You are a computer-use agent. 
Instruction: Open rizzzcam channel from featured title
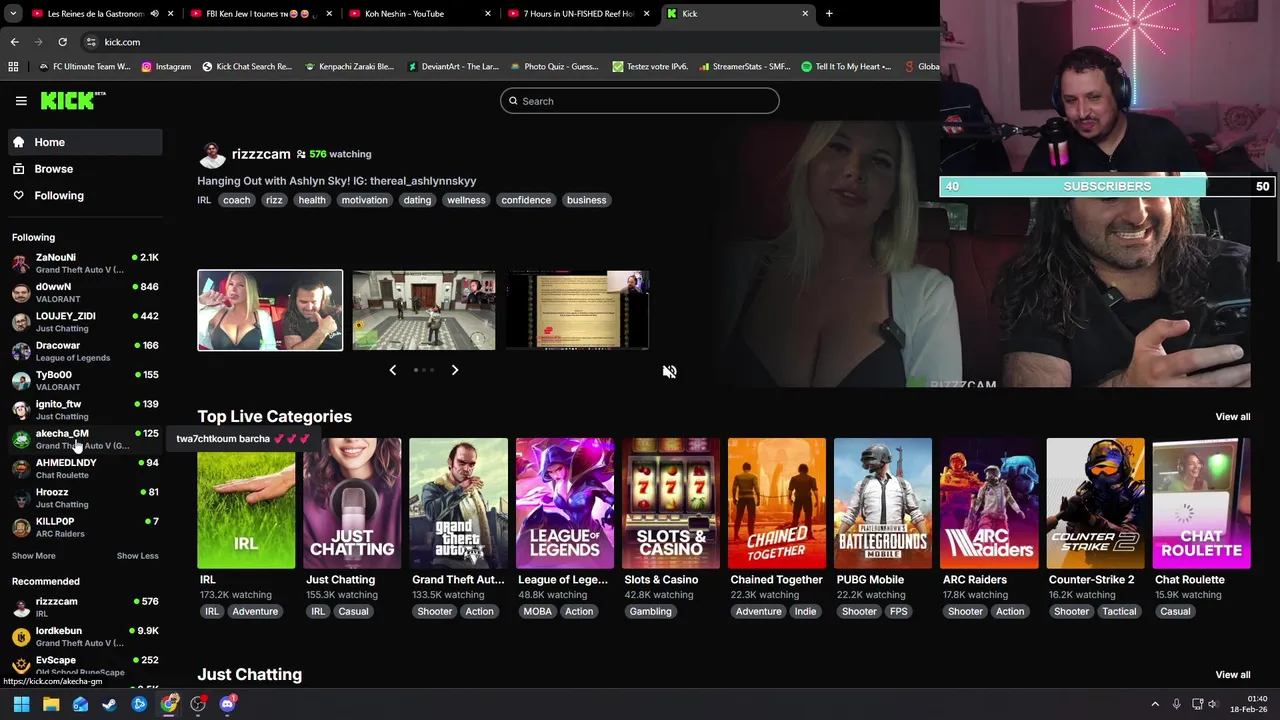click(x=261, y=154)
